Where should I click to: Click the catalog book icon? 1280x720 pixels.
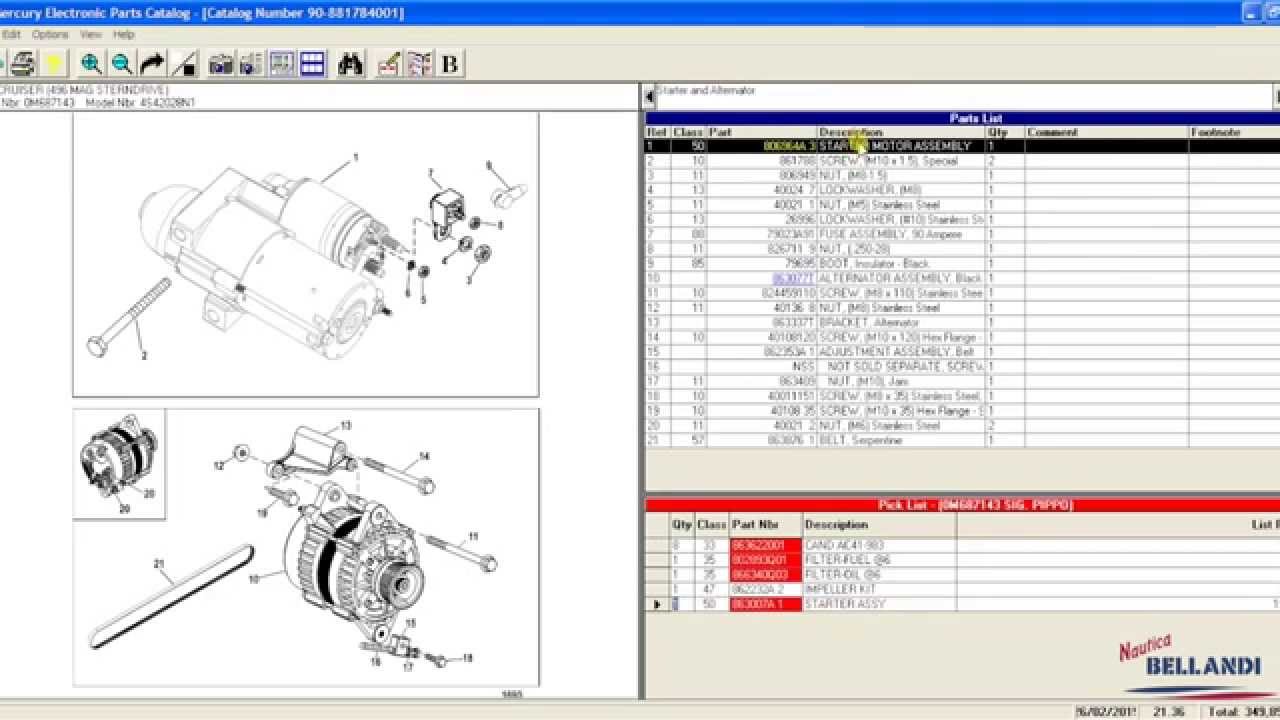(419, 64)
